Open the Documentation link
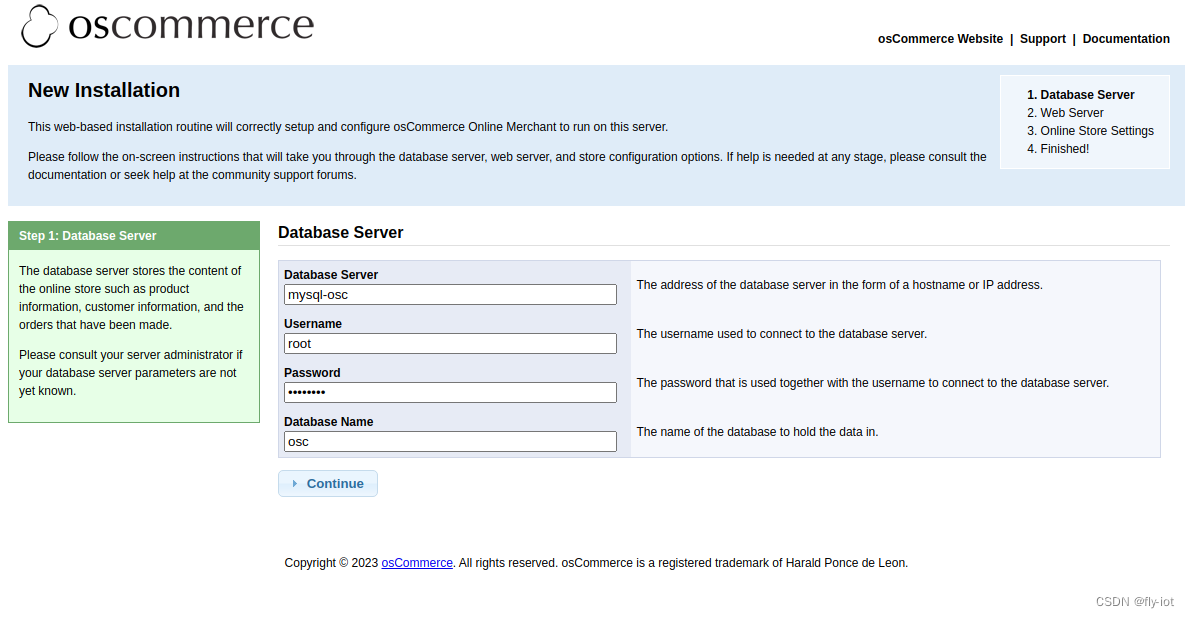The height and width of the screenshot is (618, 1190). click(x=1126, y=39)
